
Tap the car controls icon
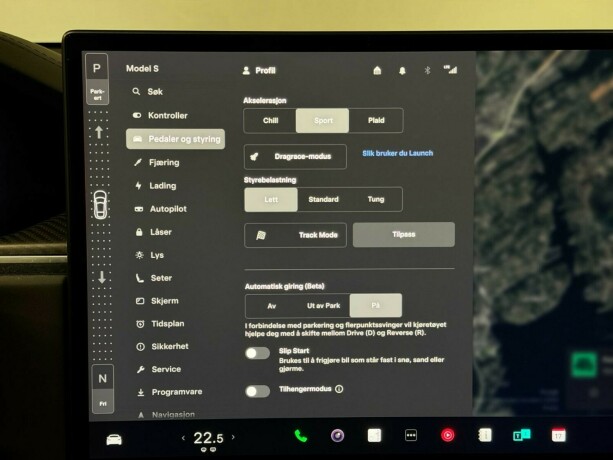pyautogui.click(x=114, y=440)
